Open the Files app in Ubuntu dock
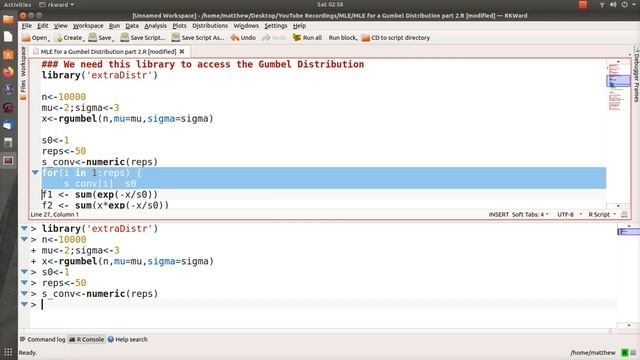 [x=8, y=19]
